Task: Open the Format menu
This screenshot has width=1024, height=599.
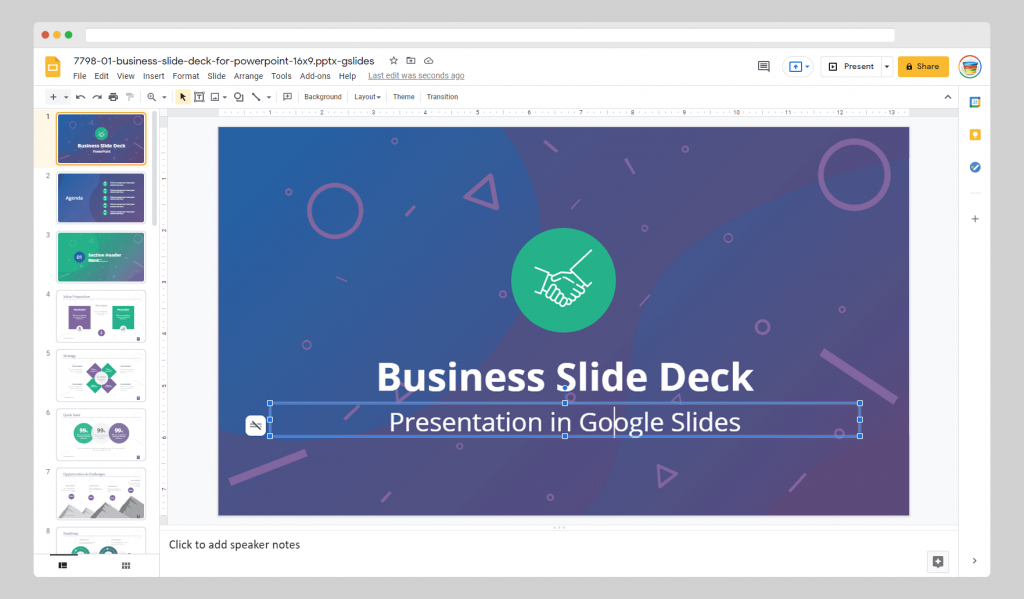Action: click(185, 76)
